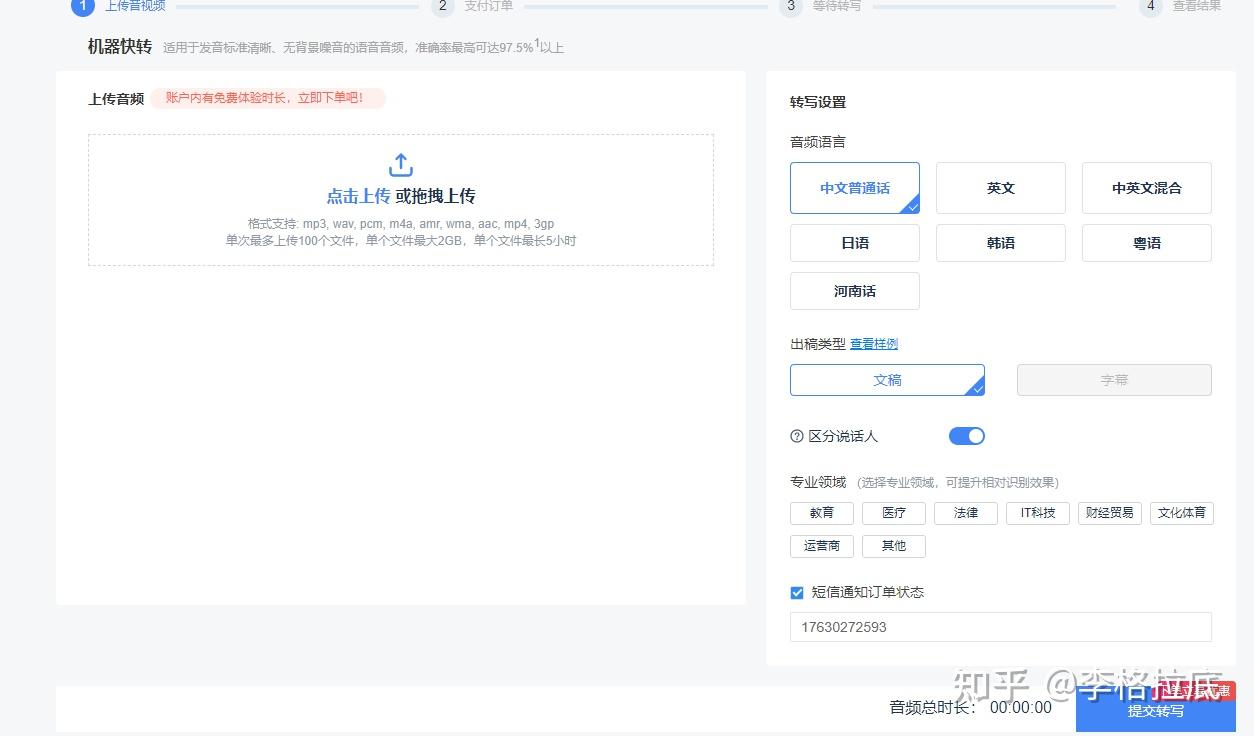This screenshot has height=736, width=1254.
Task: Click step 4 查看结果
Action: 1181,6
